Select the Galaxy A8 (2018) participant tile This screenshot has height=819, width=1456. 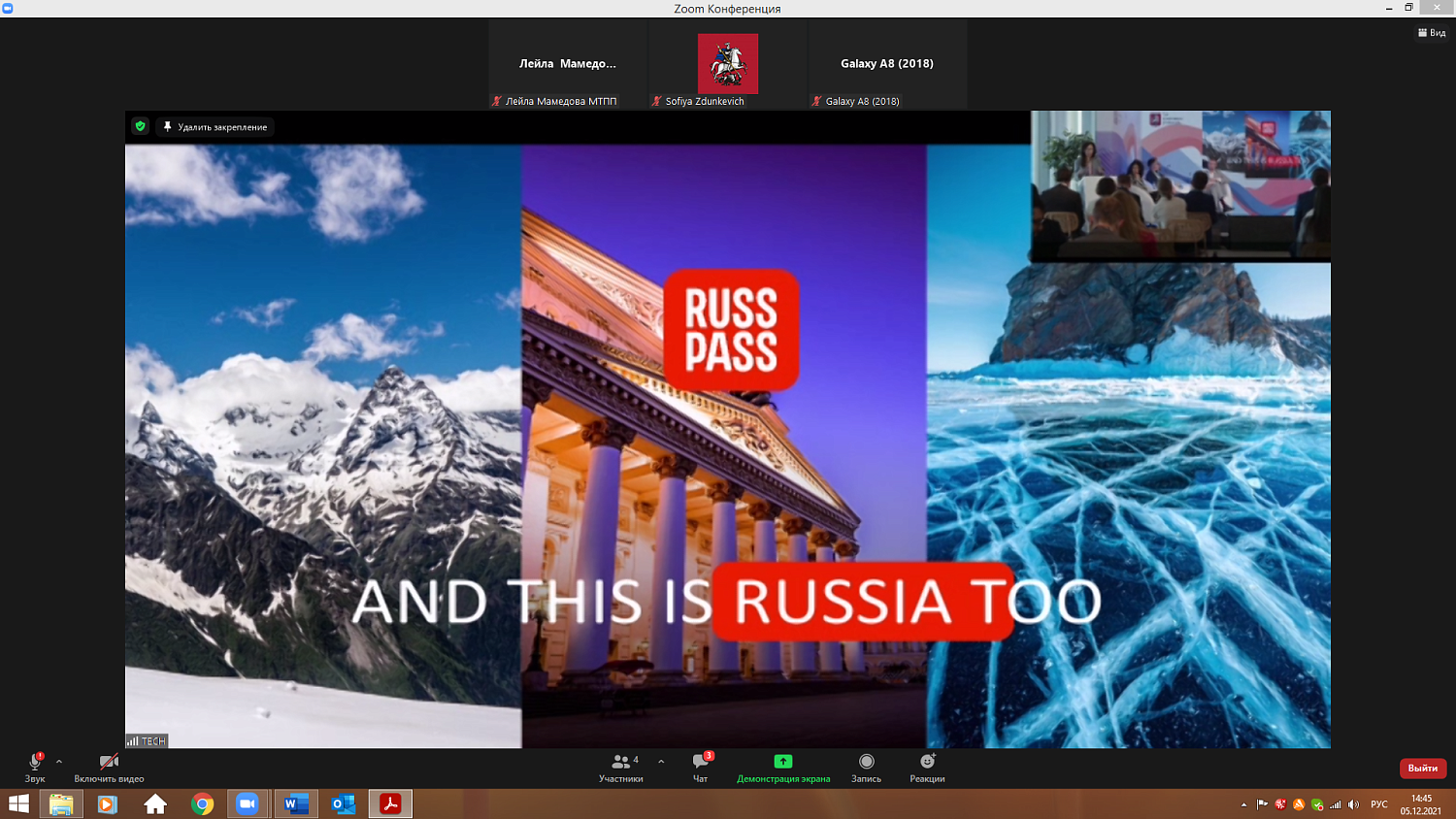click(x=887, y=64)
